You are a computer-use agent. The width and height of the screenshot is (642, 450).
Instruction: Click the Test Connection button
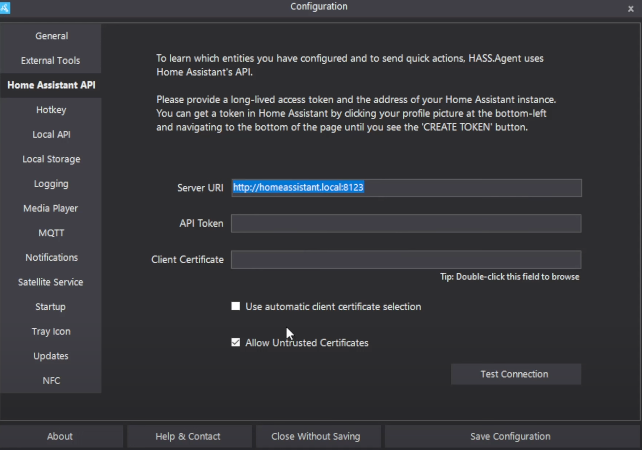click(x=516, y=374)
